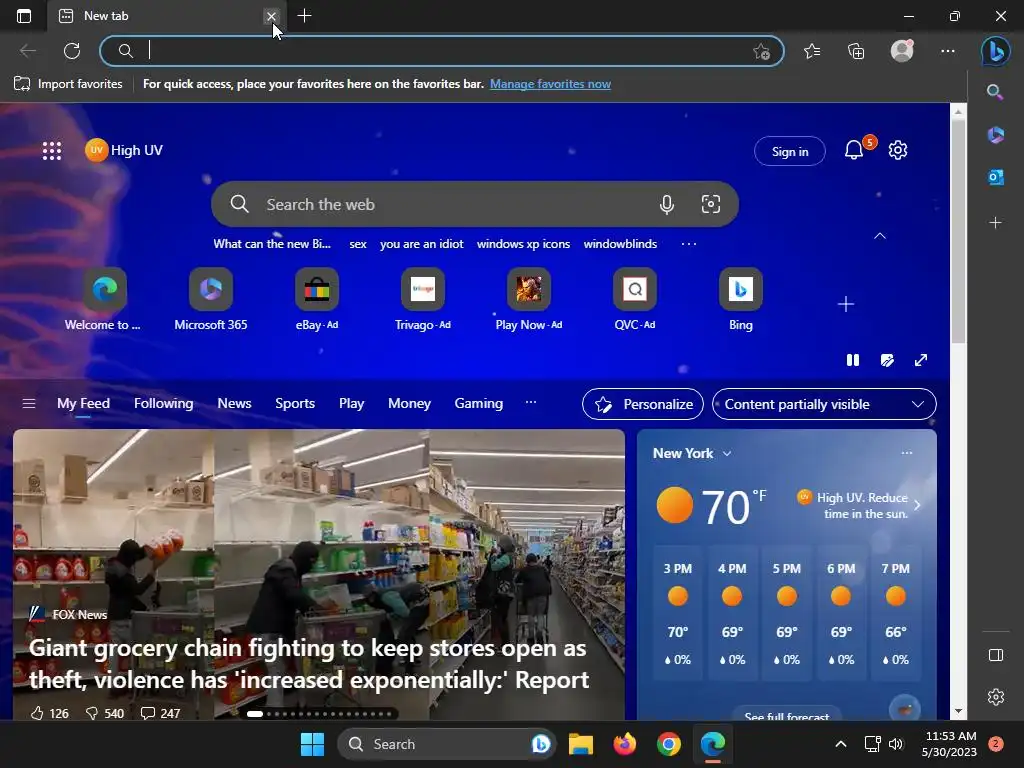
Task: Show more suggested searches ellipsis
Action: tap(688, 244)
